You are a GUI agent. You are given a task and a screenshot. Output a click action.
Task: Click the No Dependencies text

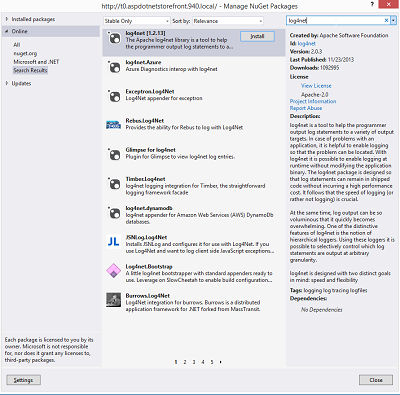(322, 310)
